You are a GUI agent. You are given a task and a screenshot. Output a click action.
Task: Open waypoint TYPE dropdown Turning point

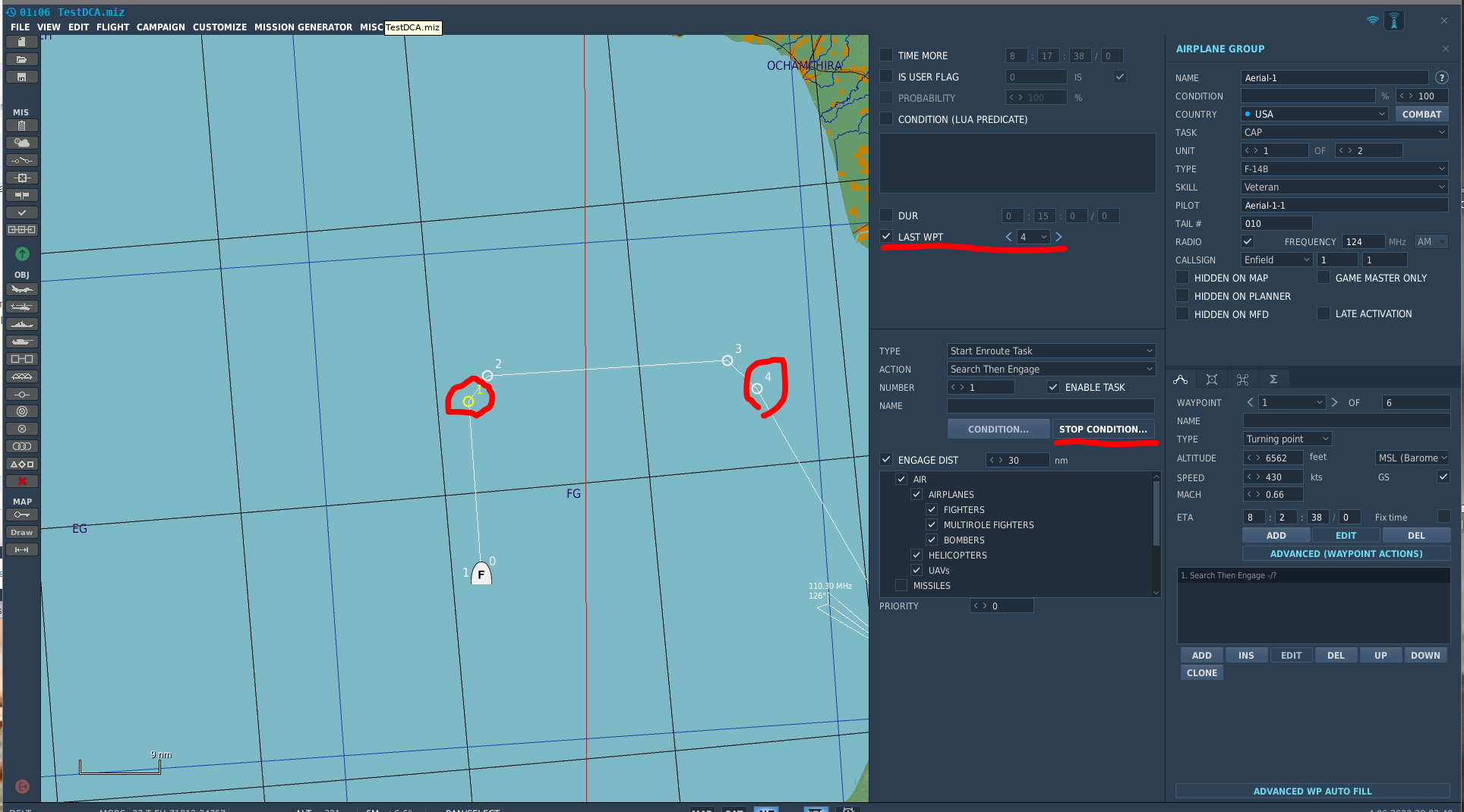[x=1288, y=439]
